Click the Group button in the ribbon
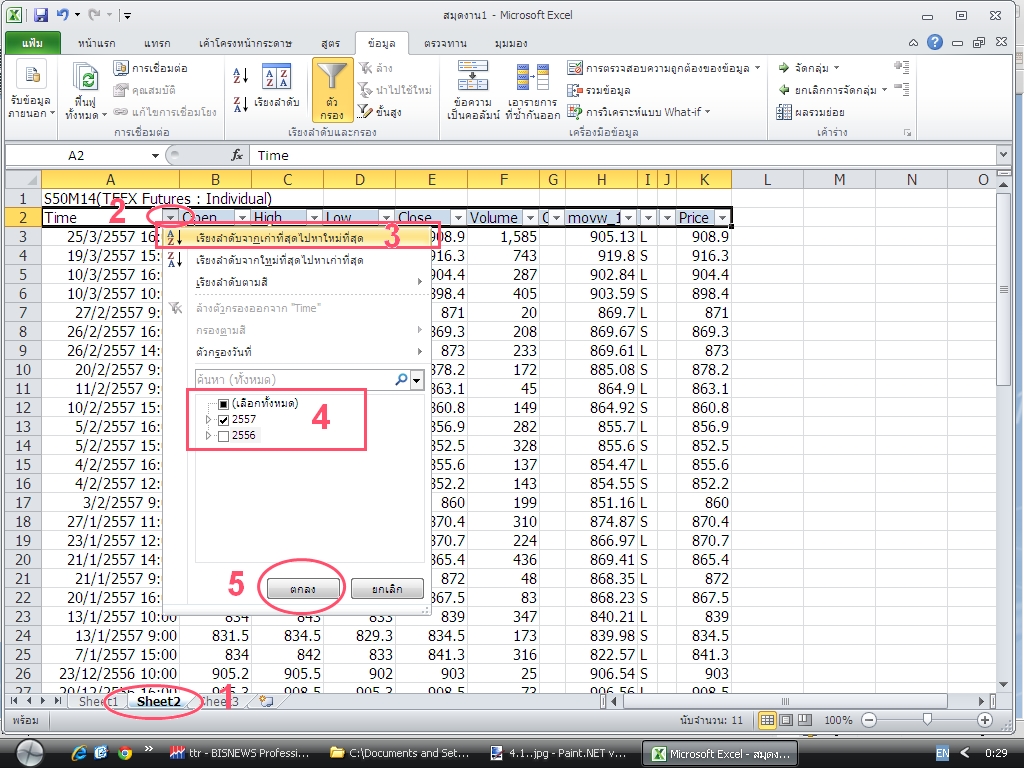Screen dimensions: 1024x768 pos(808,68)
